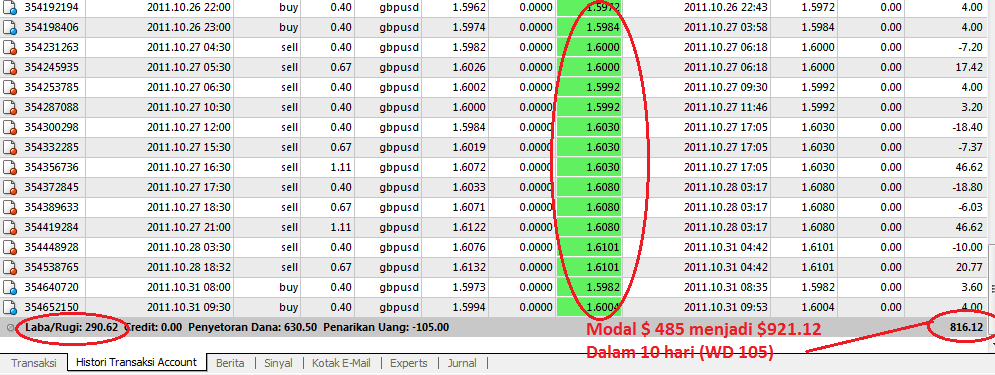Screen dimensions: 995x375
Task: Click the Penarikan Uang: -105.00 entry
Action: (x=386, y=328)
